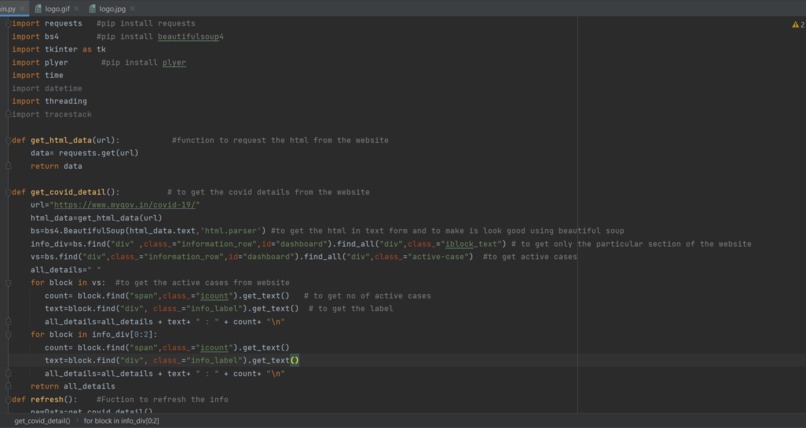Click the 'import time' line
806x428 pixels.
[x=38, y=76]
